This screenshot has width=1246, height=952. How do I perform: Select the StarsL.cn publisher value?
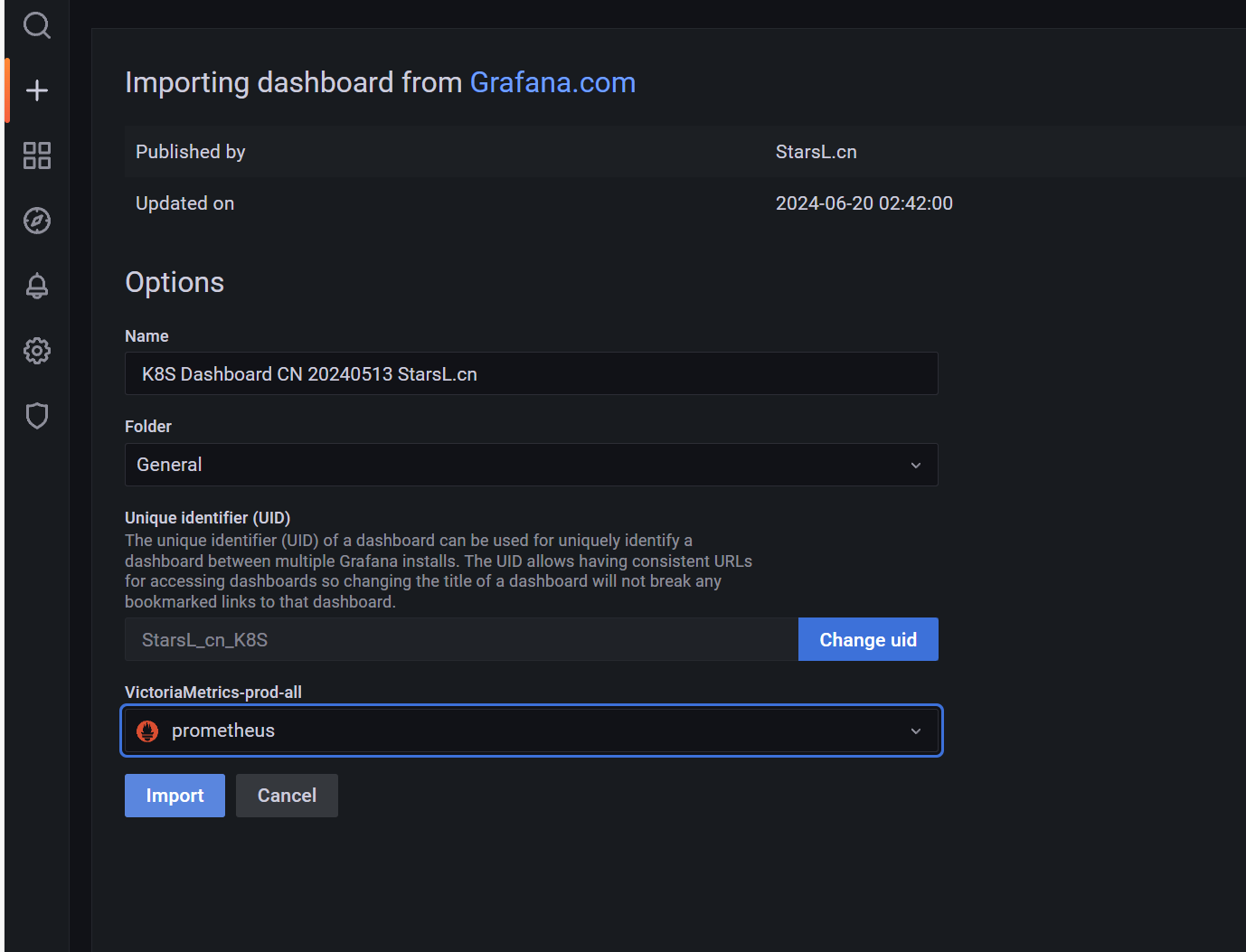[x=817, y=152]
